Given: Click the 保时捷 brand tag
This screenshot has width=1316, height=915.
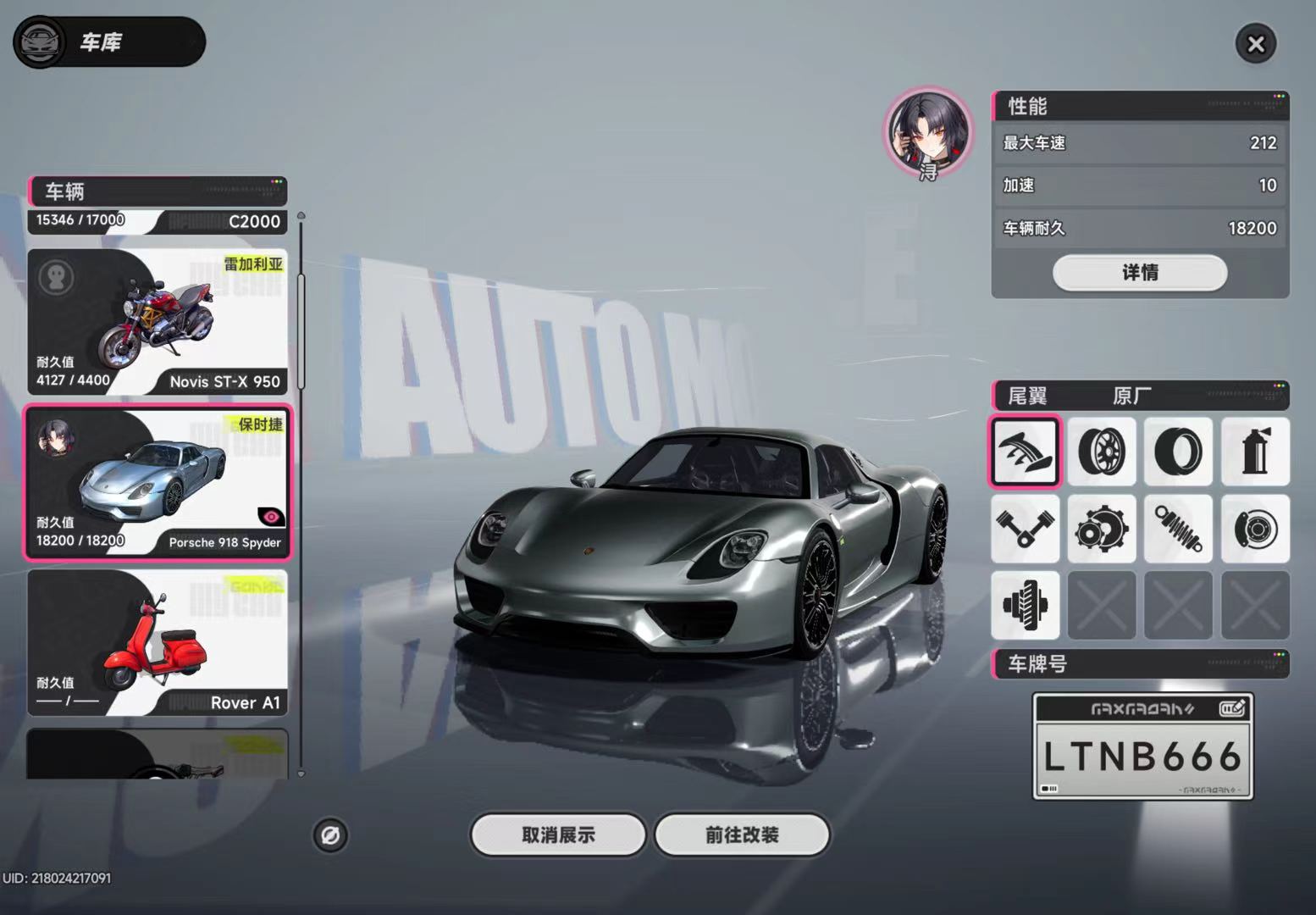Looking at the screenshot, I should coord(260,424).
